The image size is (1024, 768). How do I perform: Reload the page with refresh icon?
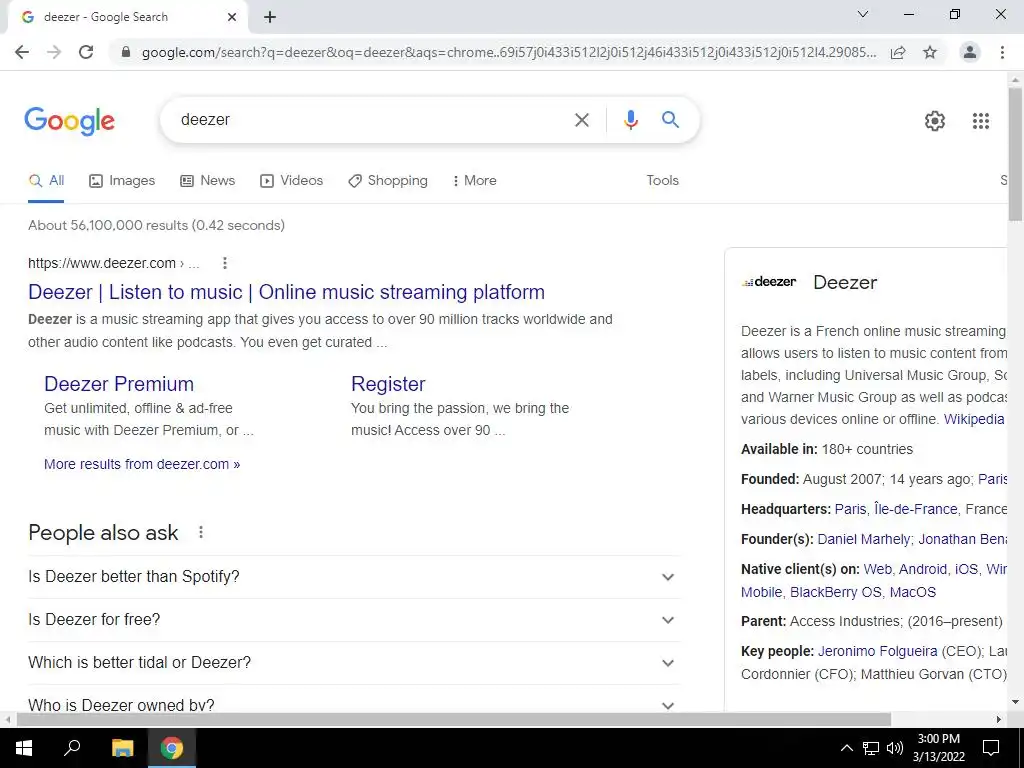point(86,52)
